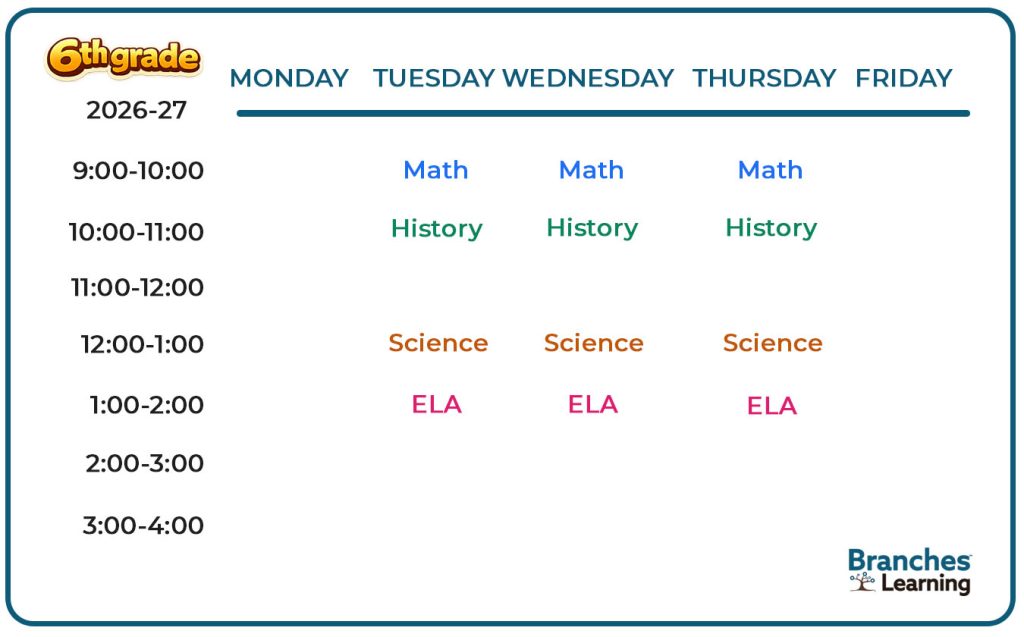Click the 3:00-4:00 time slot label
The height and width of the screenshot is (637, 1024).
pyautogui.click(x=143, y=526)
